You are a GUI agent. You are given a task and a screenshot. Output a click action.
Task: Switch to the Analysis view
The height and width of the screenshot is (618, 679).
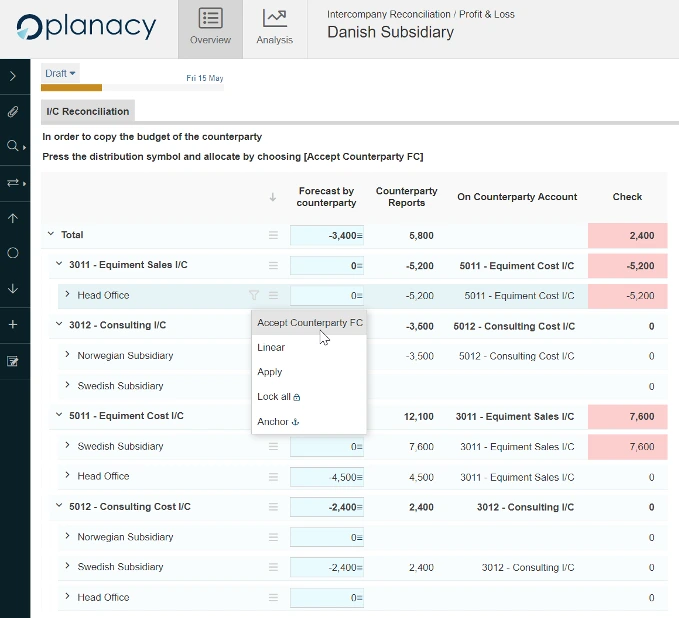pos(274,28)
